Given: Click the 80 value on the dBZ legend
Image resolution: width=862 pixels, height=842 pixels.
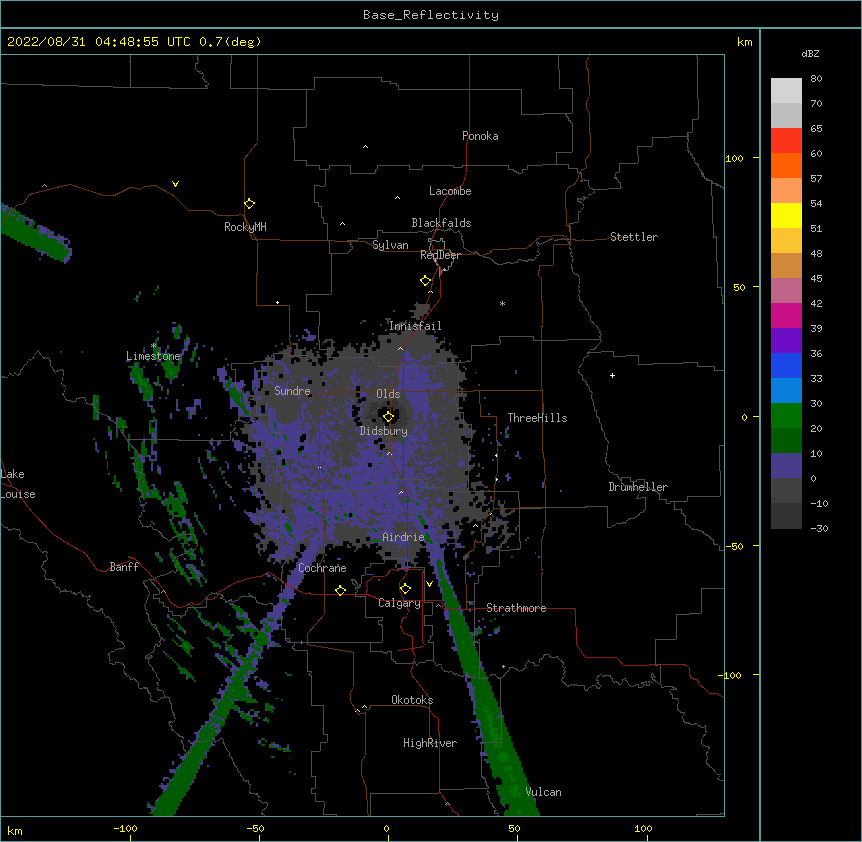Looking at the screenshot, I should point(816,79).
